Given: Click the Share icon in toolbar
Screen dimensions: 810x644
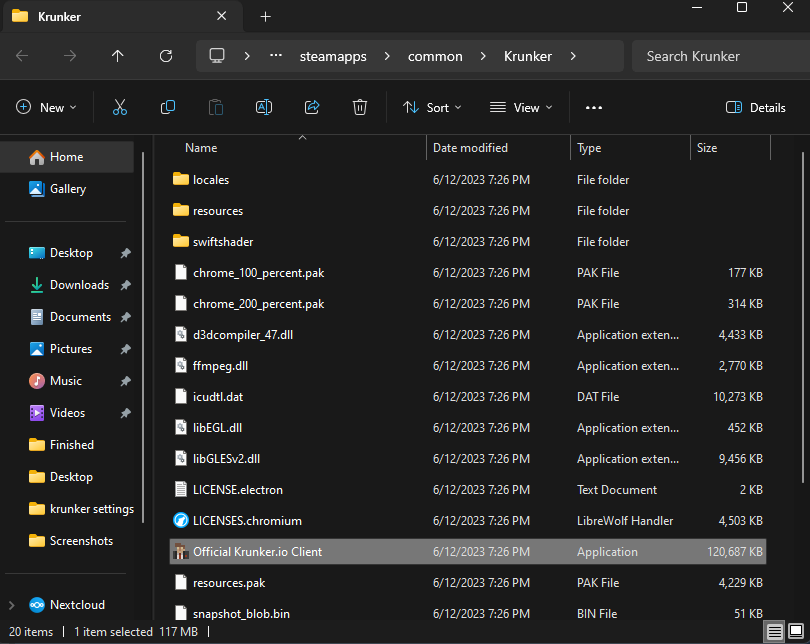Looking at the screenshot, I should click(312, 107).
